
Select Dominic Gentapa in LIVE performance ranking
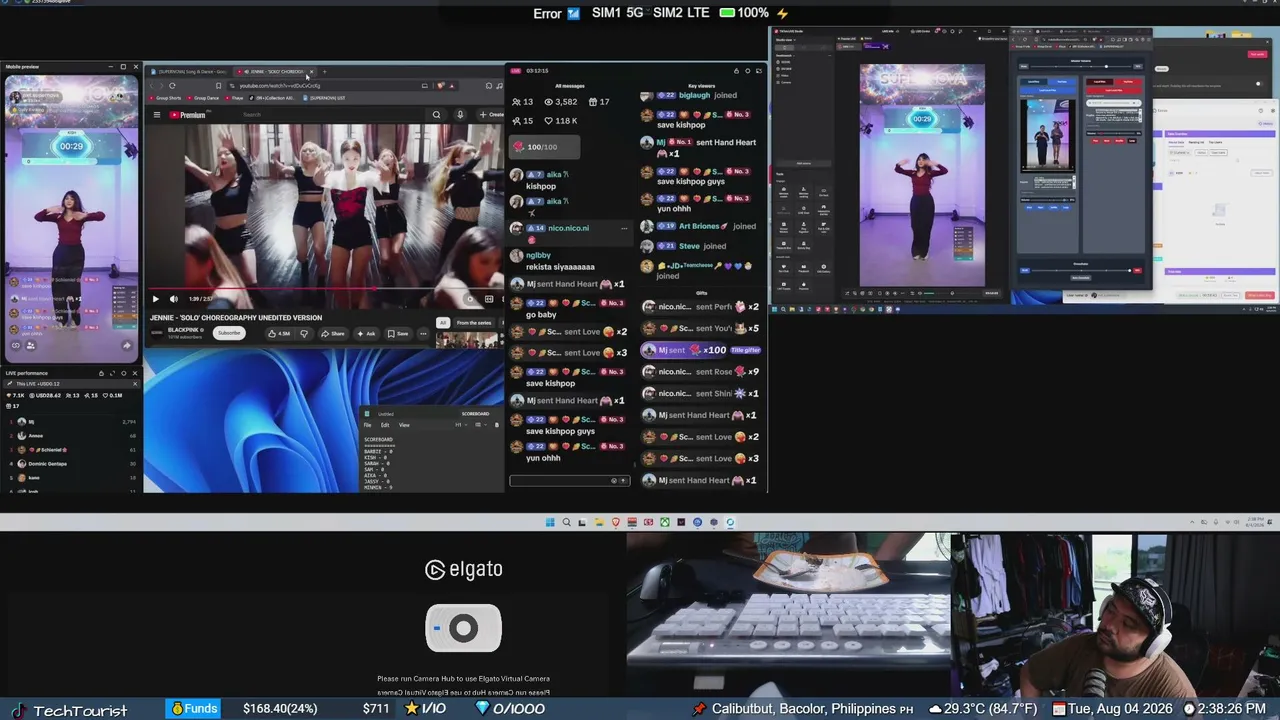point(48,464)
